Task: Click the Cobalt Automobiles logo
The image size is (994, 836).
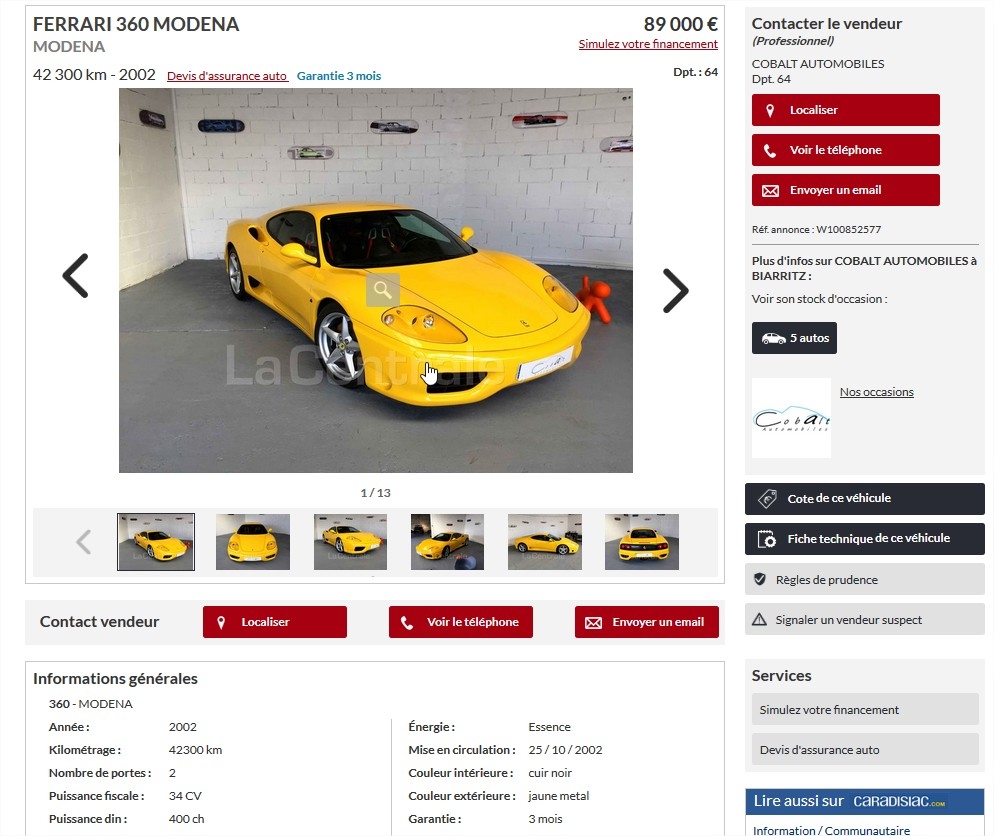Action: pyautogui.click(x=791, y=418)
